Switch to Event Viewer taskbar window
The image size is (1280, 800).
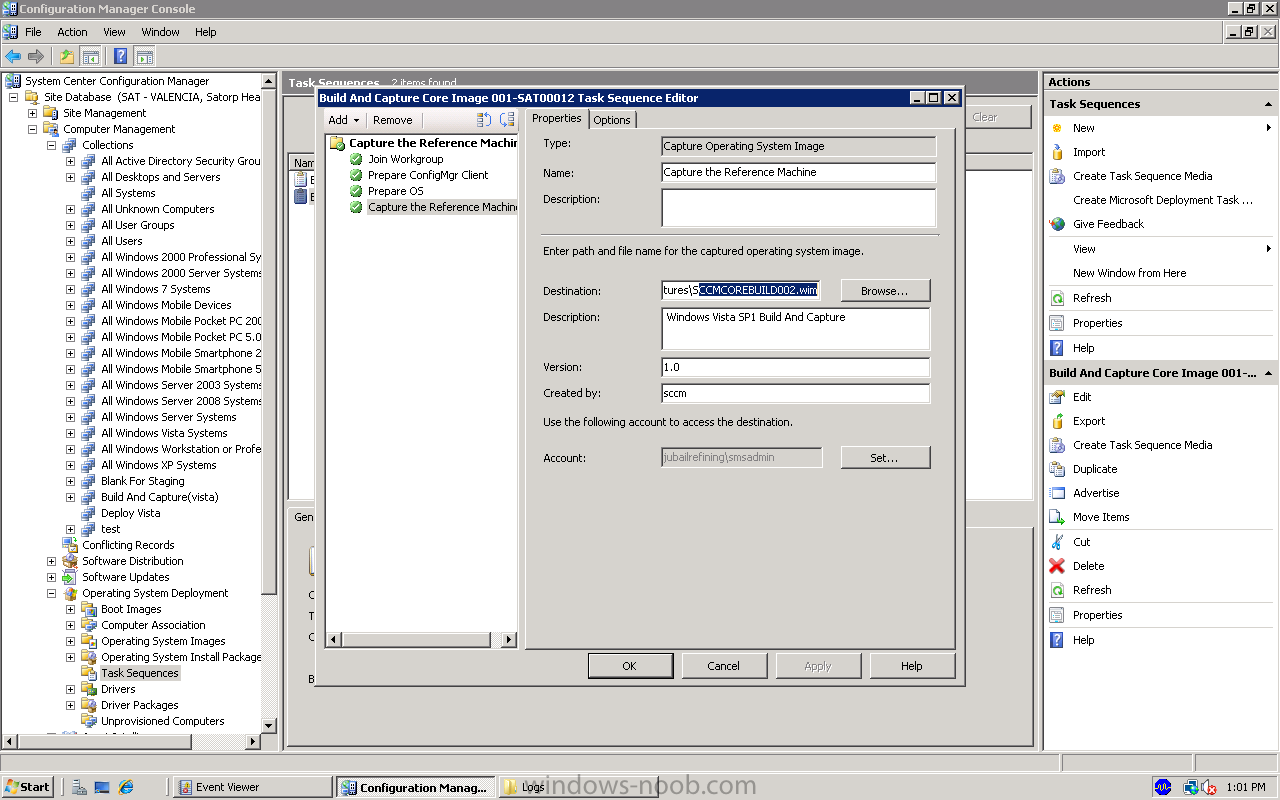pos(253,787)
